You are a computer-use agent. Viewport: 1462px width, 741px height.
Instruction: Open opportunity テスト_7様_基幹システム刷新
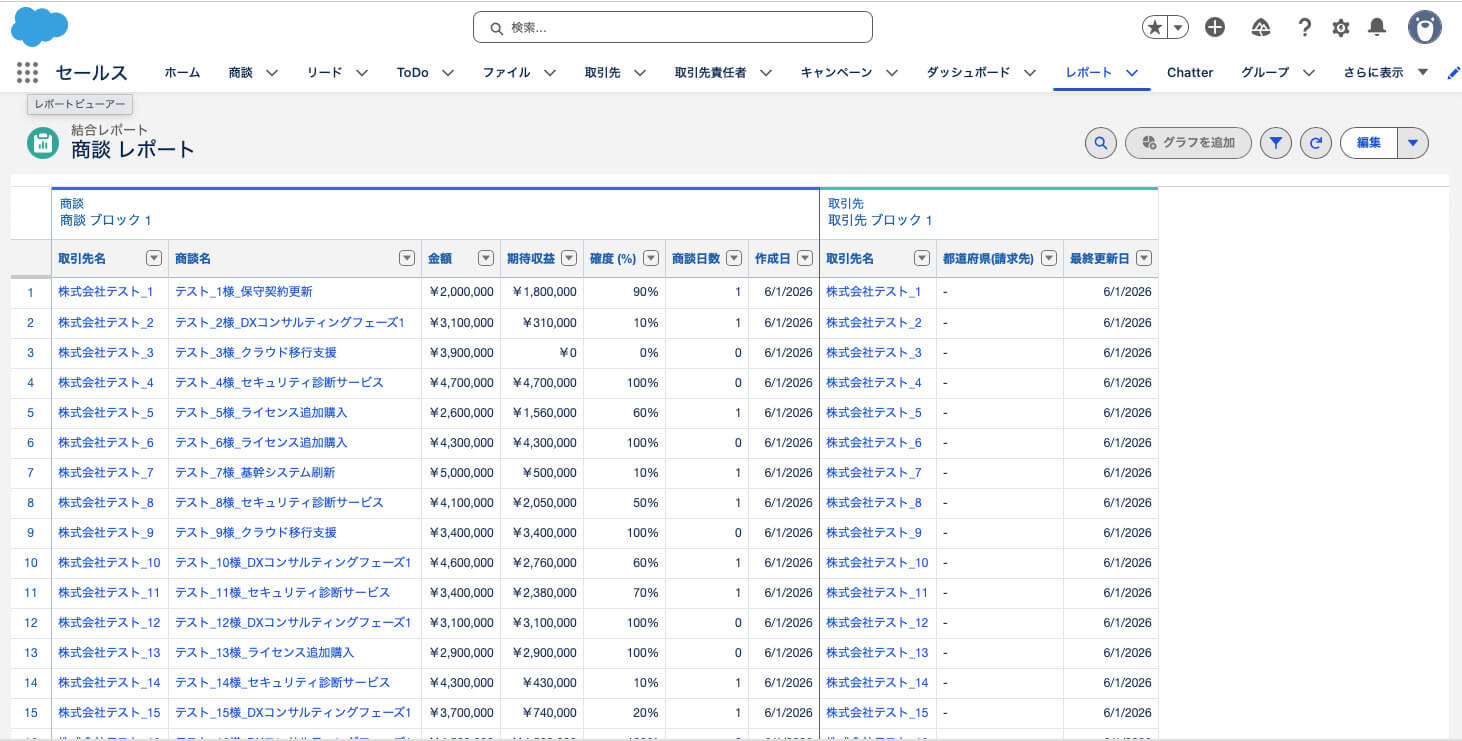255,472
